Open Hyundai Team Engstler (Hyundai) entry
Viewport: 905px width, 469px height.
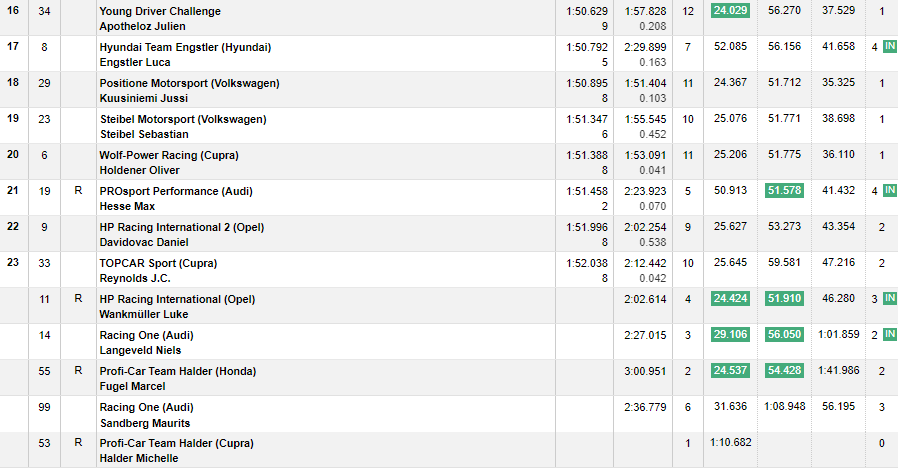click(x=185, y=47)
